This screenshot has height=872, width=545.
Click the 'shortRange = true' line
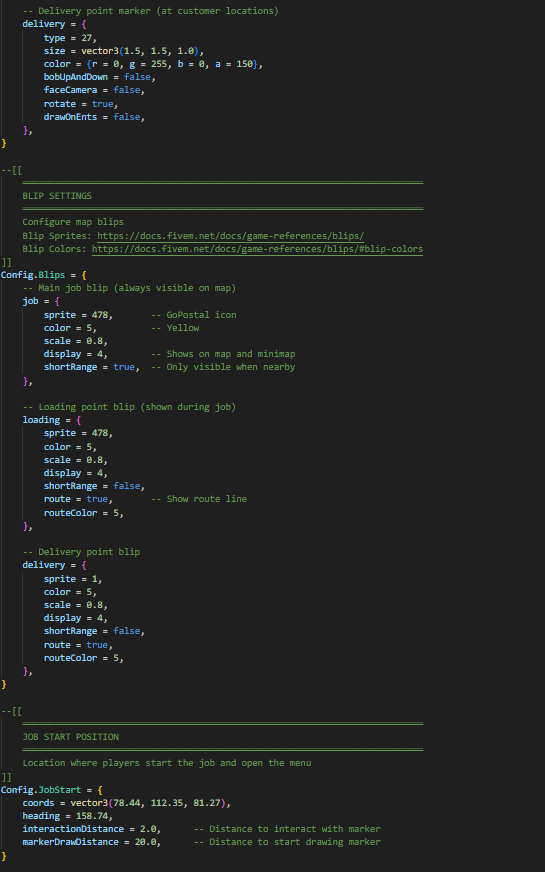[92, 367]
